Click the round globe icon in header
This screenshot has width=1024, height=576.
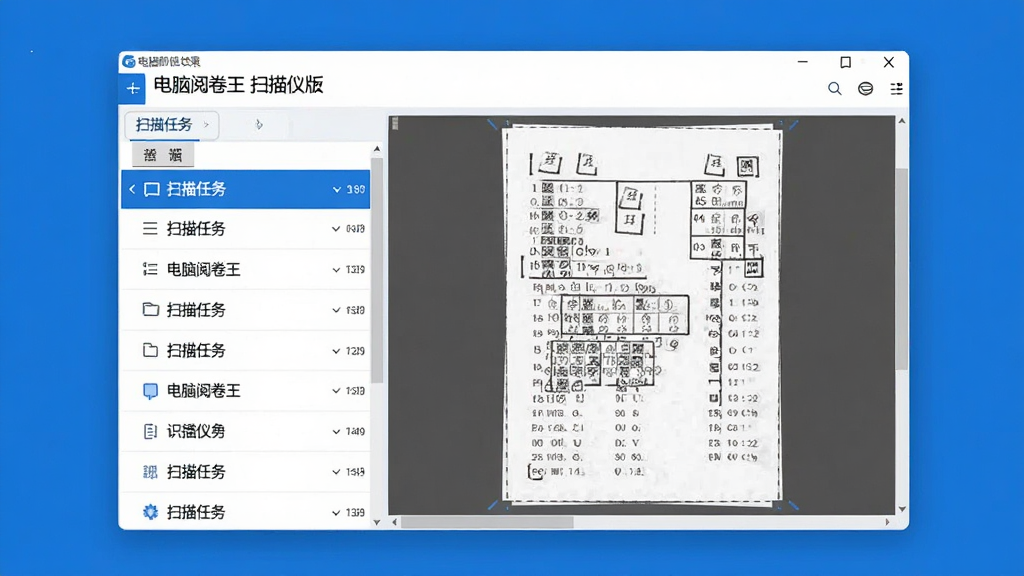pyautogui.click(x=865, y=89)
